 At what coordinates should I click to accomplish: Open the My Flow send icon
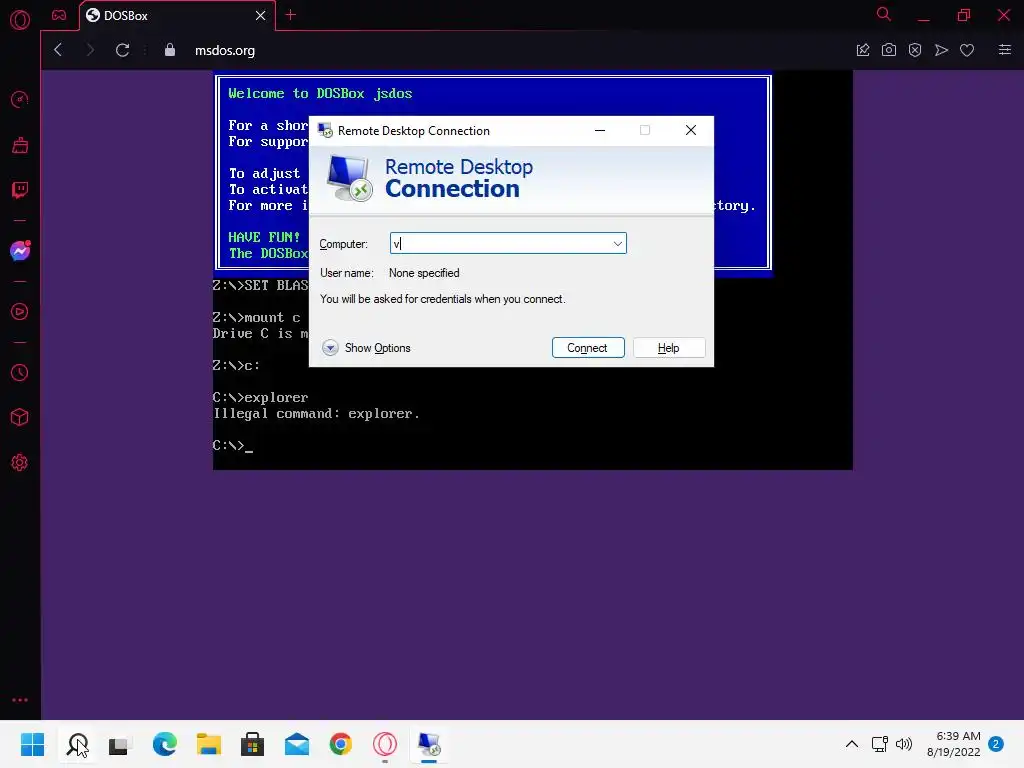click(x=941, y=50)
